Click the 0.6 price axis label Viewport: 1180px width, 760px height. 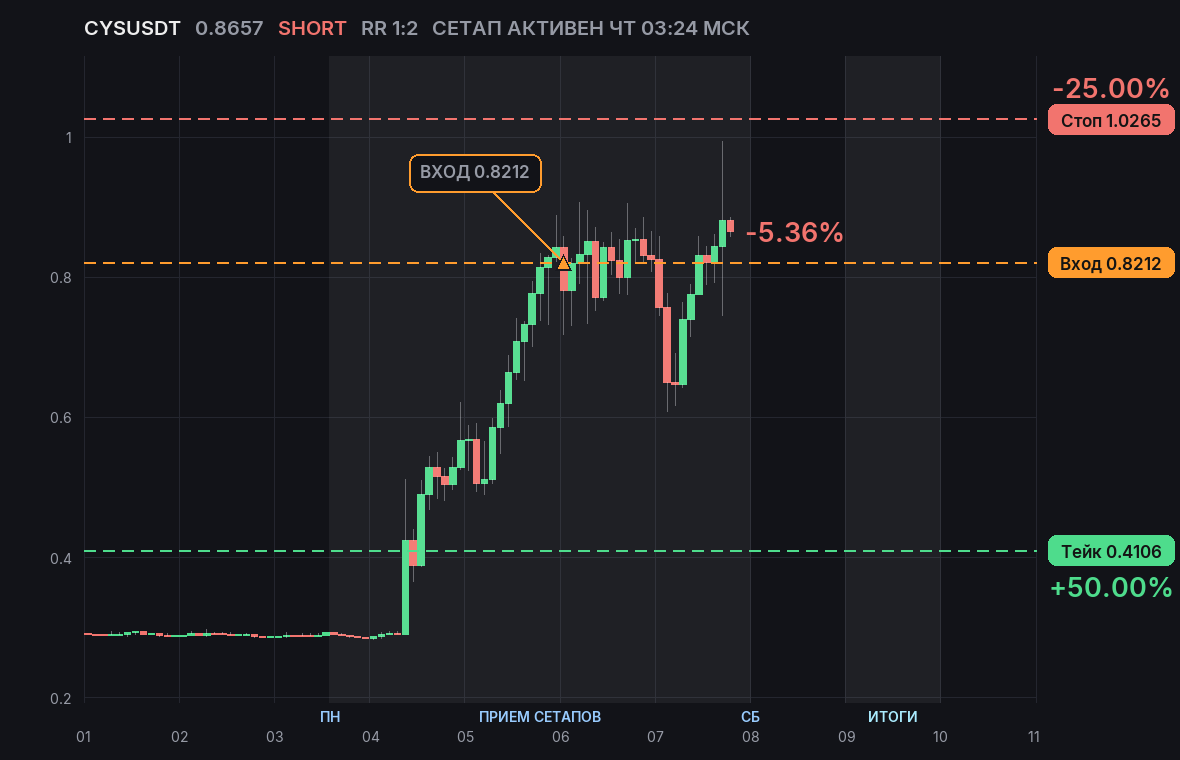pyautogui.click(x=61, y=418)
